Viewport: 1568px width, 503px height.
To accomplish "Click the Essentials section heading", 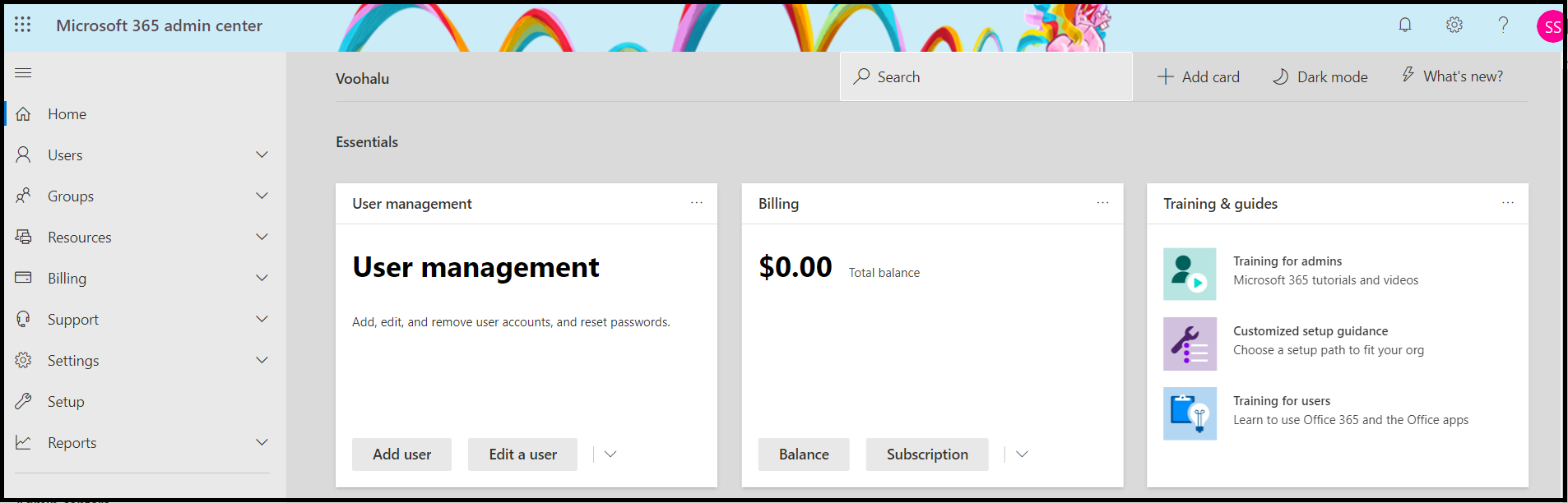I will pyautogui.click(x=367, y=142).
